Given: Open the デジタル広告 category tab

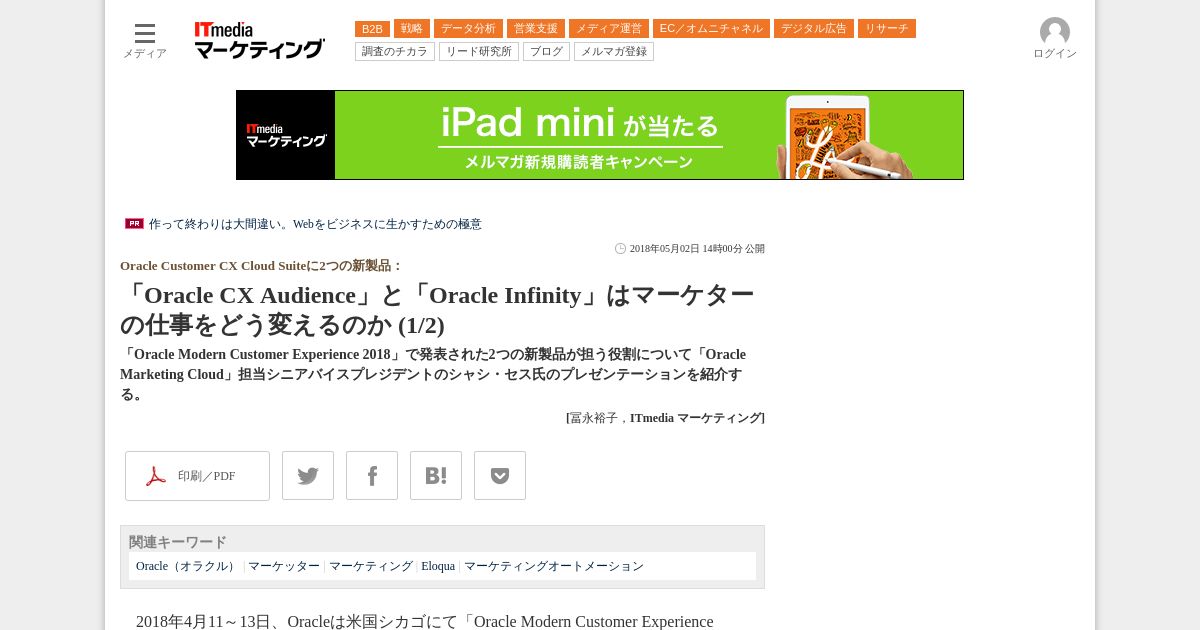Looking at the screenshot, I should click(x=814, y=29).
